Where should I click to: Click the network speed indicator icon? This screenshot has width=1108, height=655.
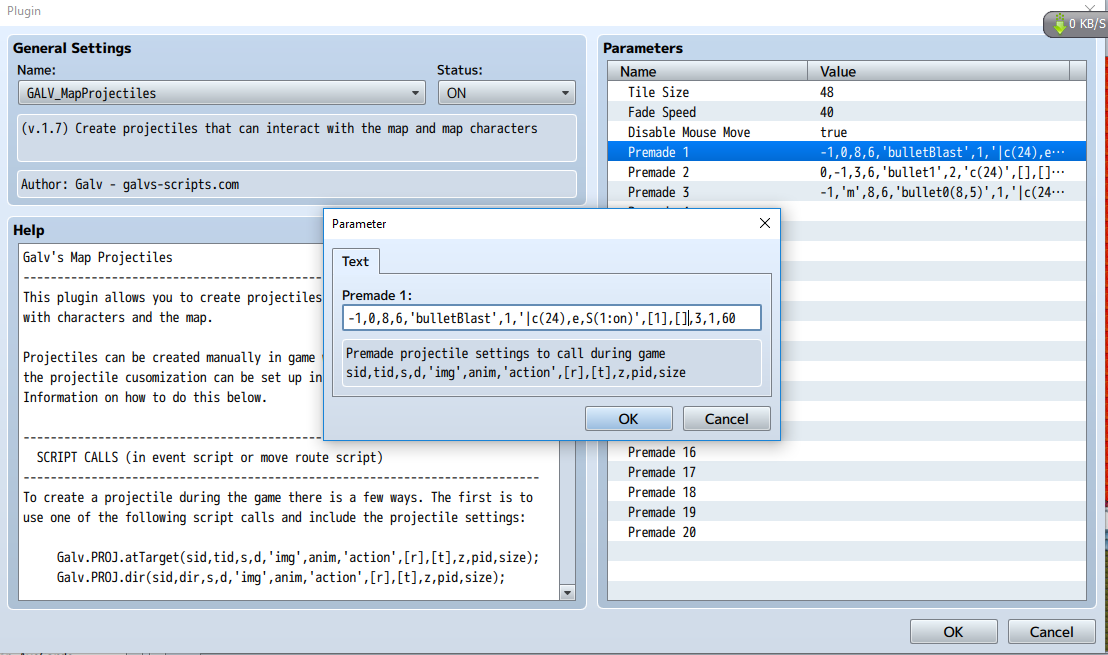point(1059,24)
